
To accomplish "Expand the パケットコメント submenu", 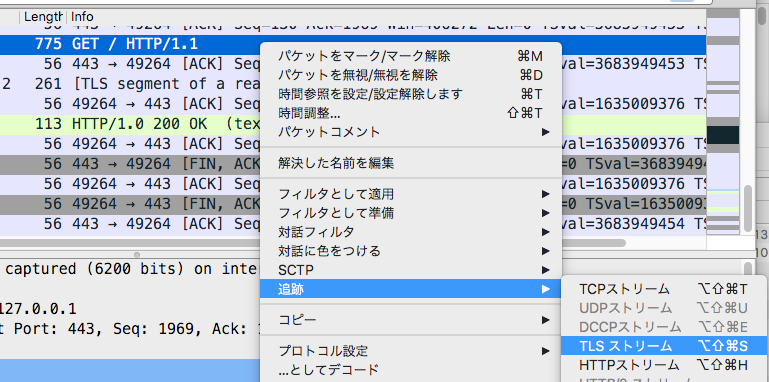I will point(410,131).
